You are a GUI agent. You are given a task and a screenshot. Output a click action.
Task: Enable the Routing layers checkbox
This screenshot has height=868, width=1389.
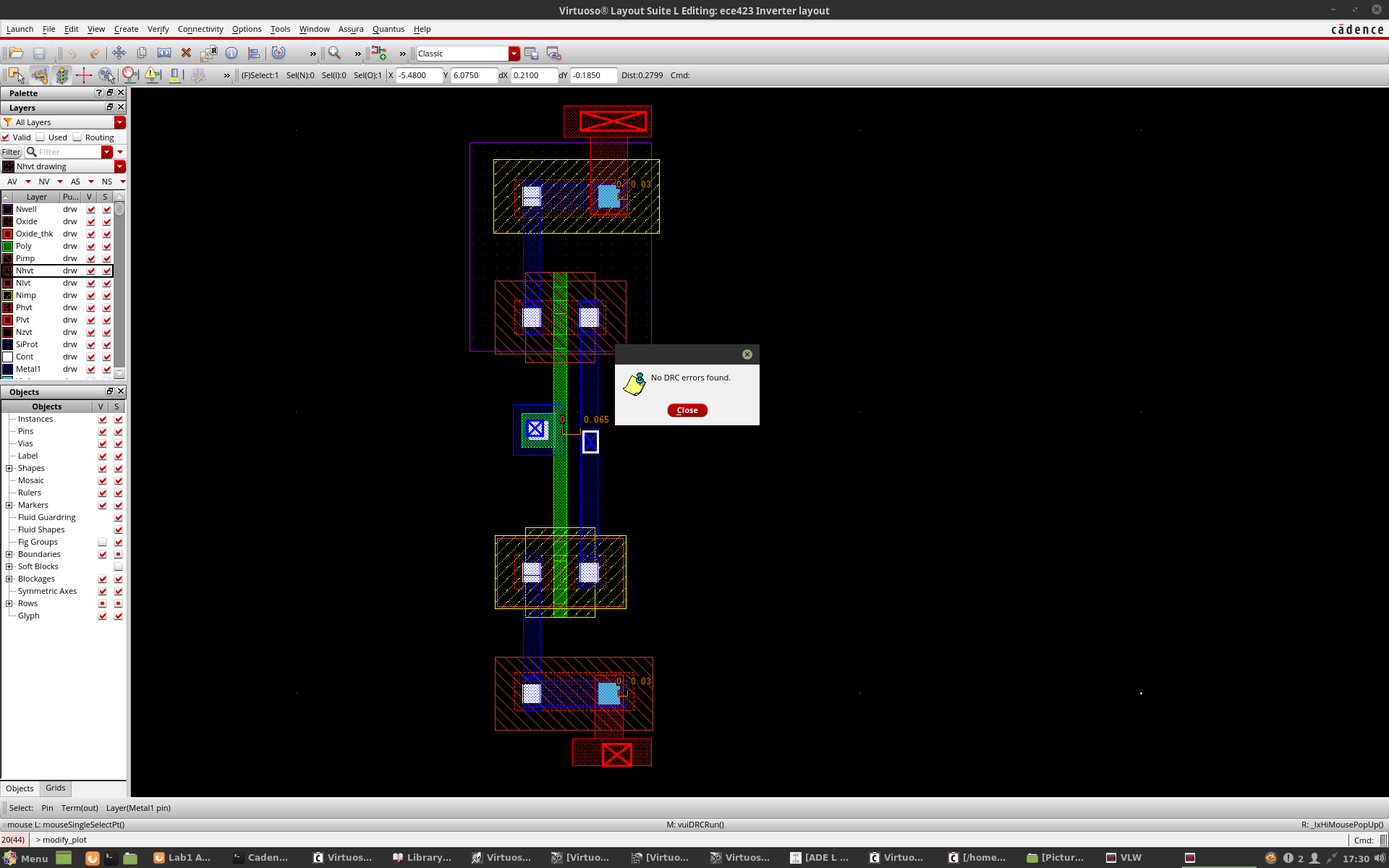(76, 137)
